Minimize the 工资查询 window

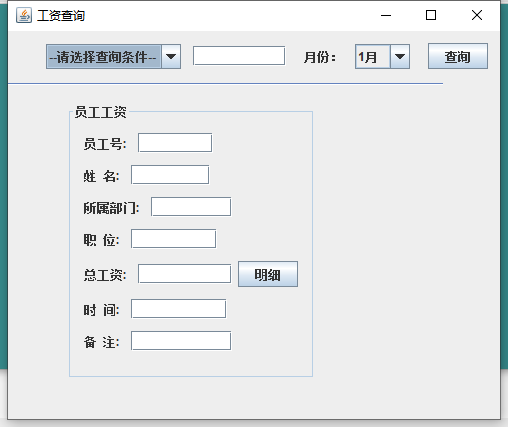point(386,15)
